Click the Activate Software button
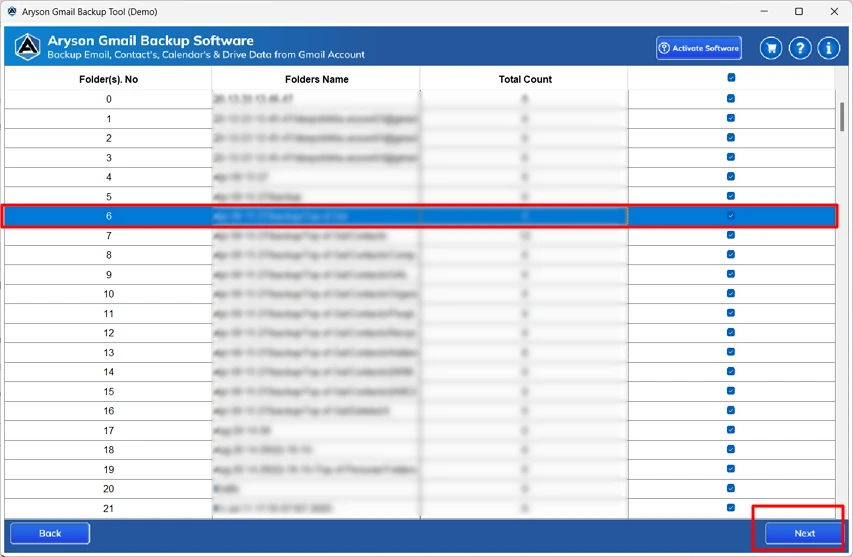Screen dimensions: 853x557 [699, 48]
